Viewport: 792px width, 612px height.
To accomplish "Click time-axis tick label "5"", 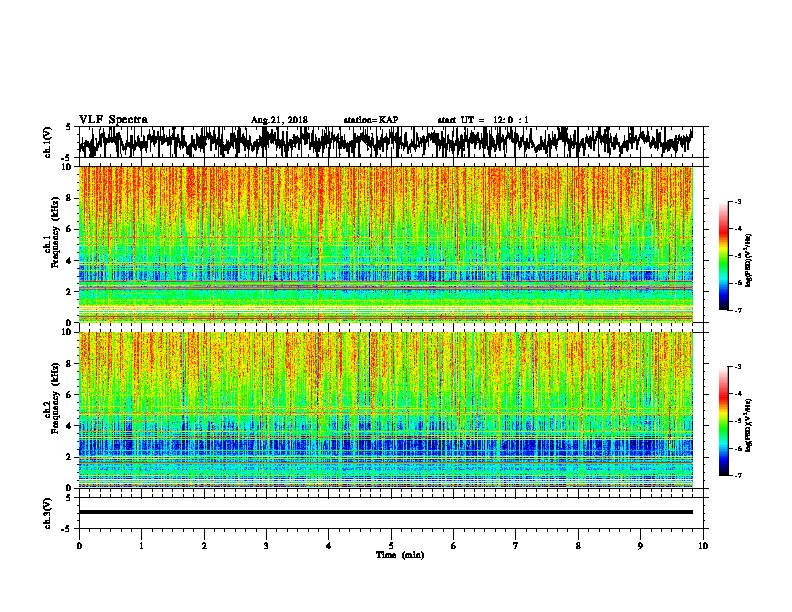I will (391, 546).
